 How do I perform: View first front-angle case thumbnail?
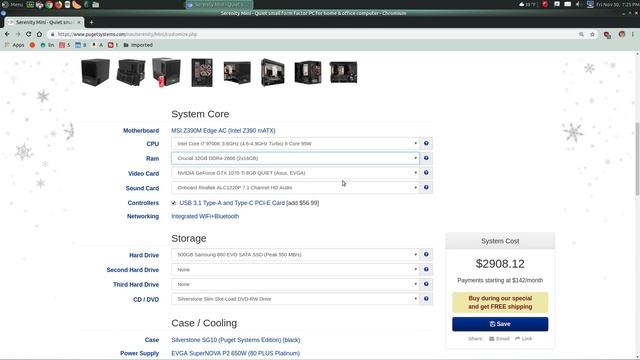95,72
